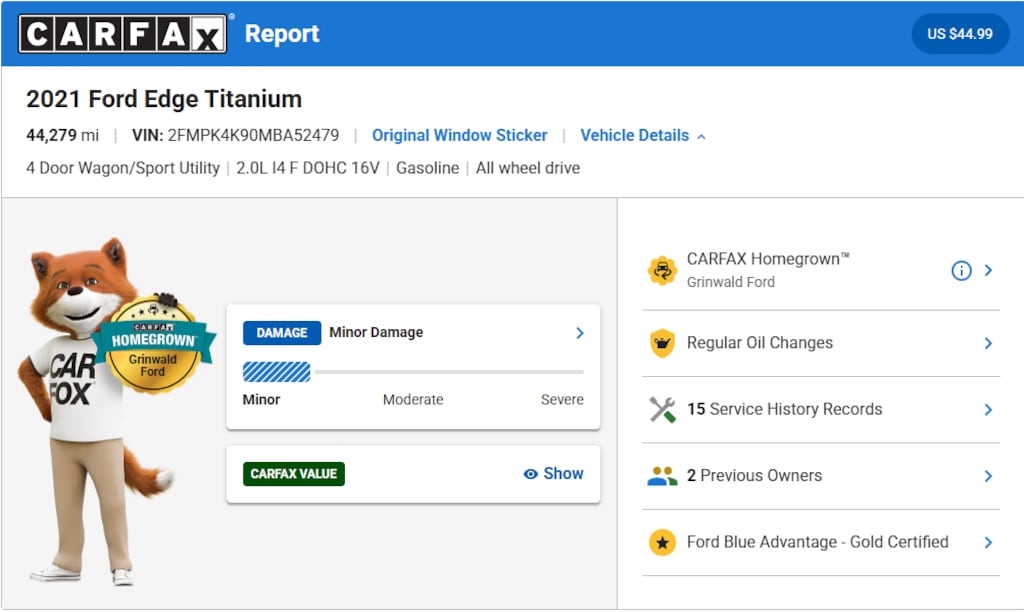Click the 2 Previous Owners label

[x=754, y=475]
